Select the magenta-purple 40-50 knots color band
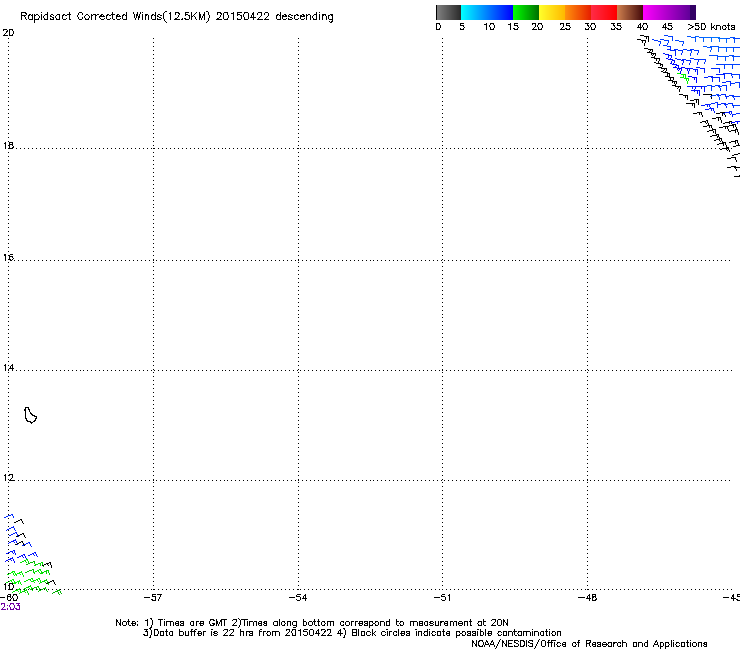This screenshot has width=740, height=650. point(669,12)
